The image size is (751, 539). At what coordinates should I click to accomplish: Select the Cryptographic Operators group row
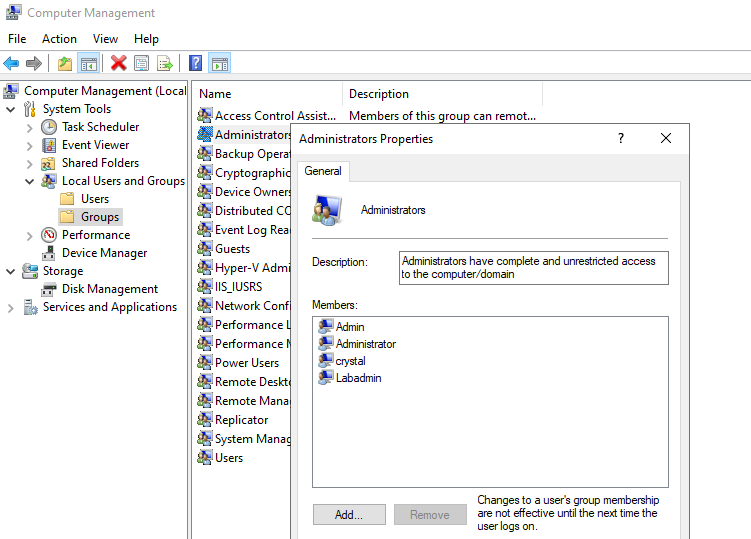[244, 172]
